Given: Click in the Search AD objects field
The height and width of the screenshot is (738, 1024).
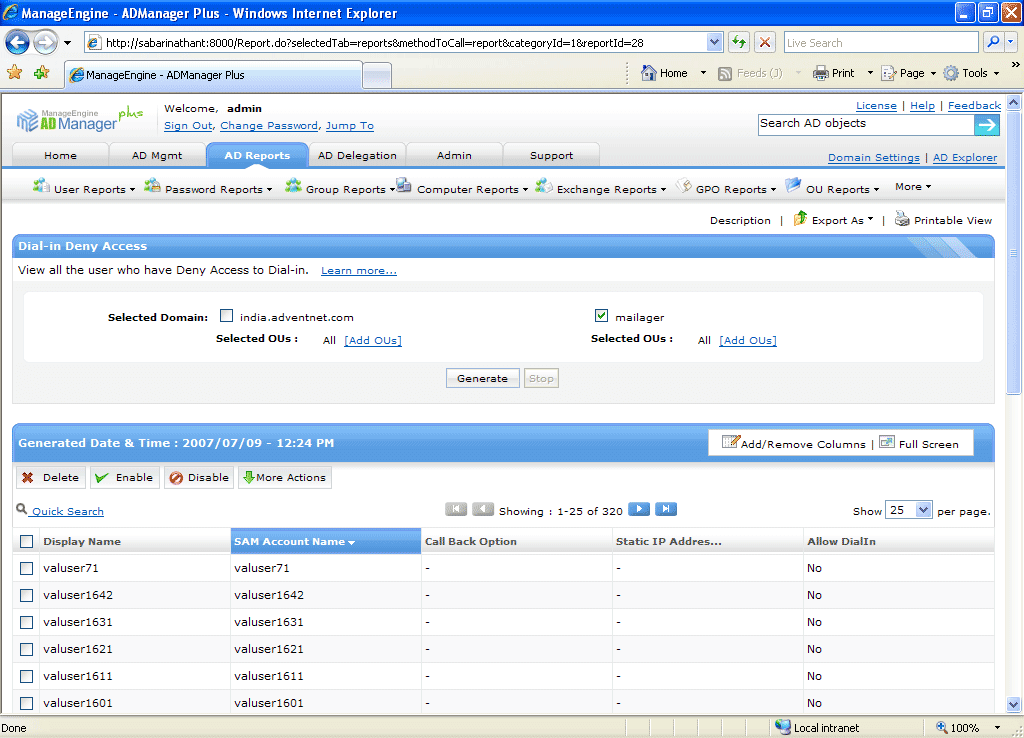Looking at the screenshot, I should [866, 125].
